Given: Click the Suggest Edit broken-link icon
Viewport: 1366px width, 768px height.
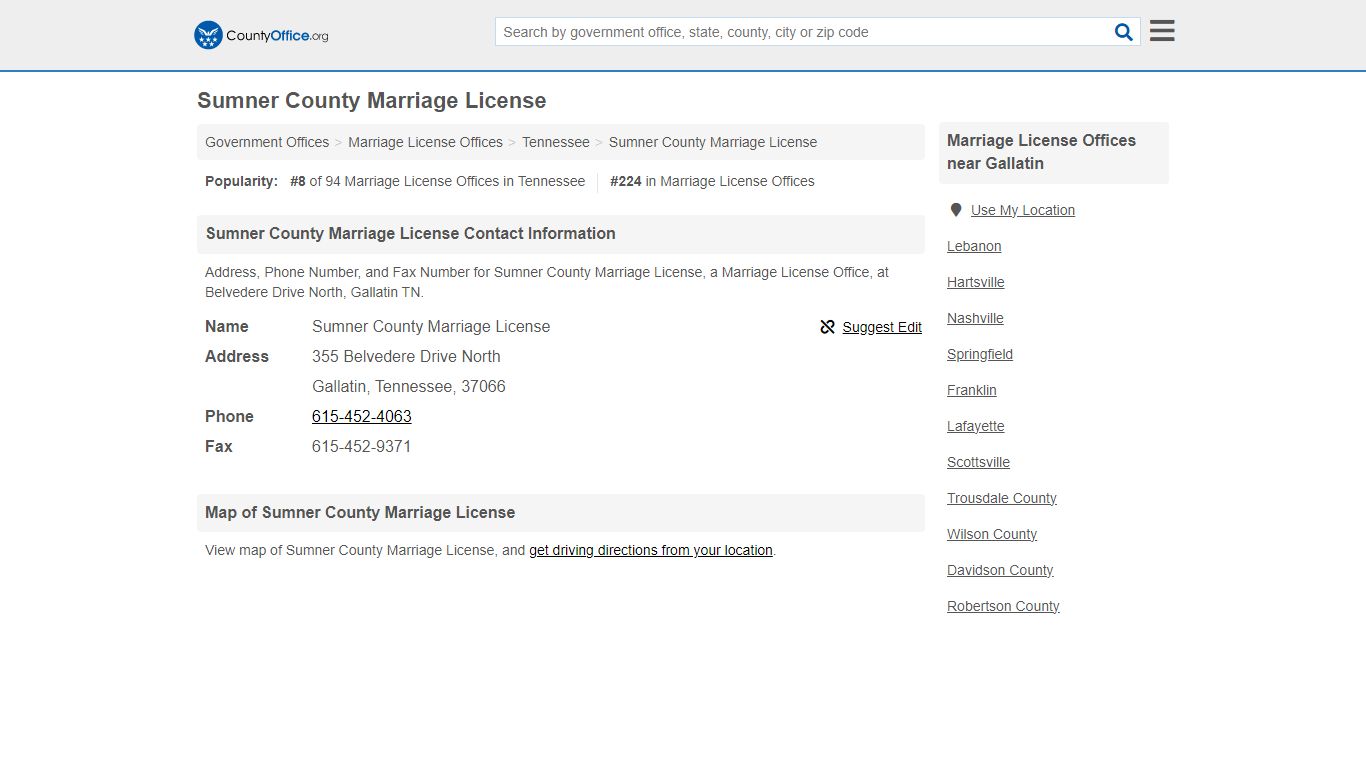Looking at the screenshot, I should pos(827,327).
